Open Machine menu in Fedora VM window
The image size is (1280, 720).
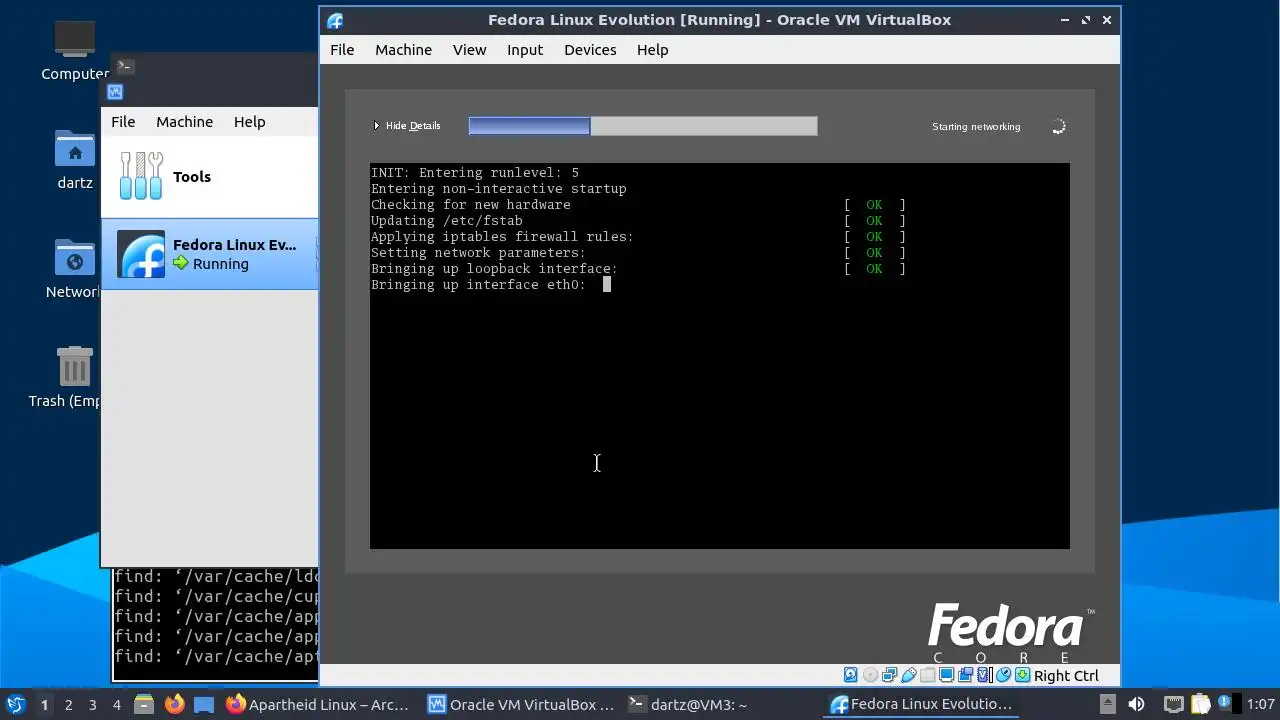tap(403, 50)
